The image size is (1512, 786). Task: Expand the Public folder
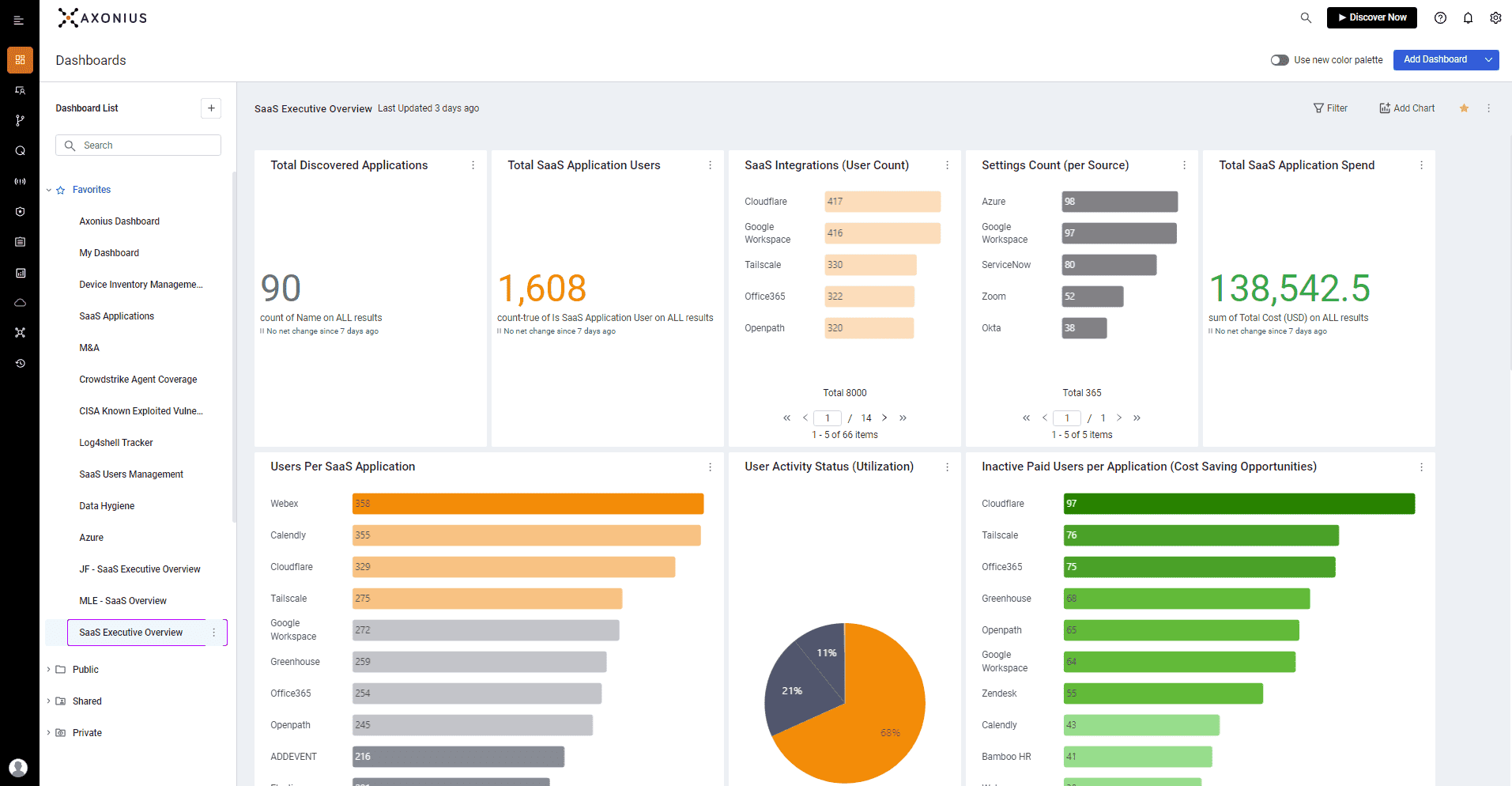tap(49, 670)
